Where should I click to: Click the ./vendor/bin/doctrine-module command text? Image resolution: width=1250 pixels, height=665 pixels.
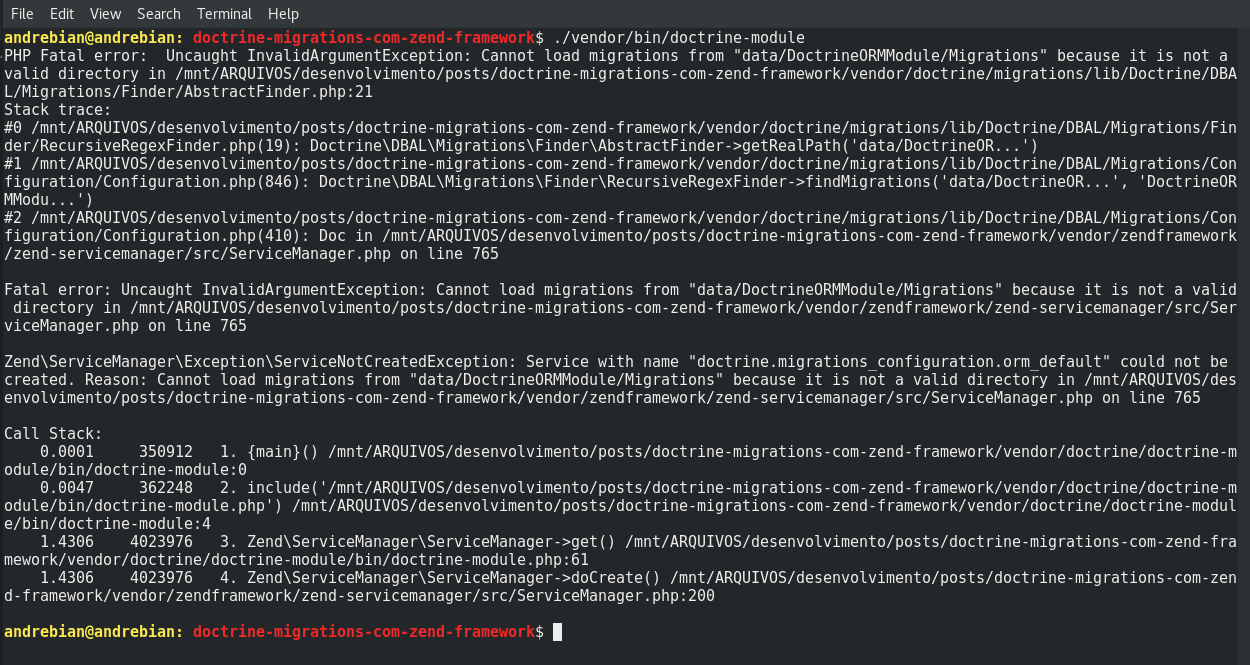click(x=679, y=37)
